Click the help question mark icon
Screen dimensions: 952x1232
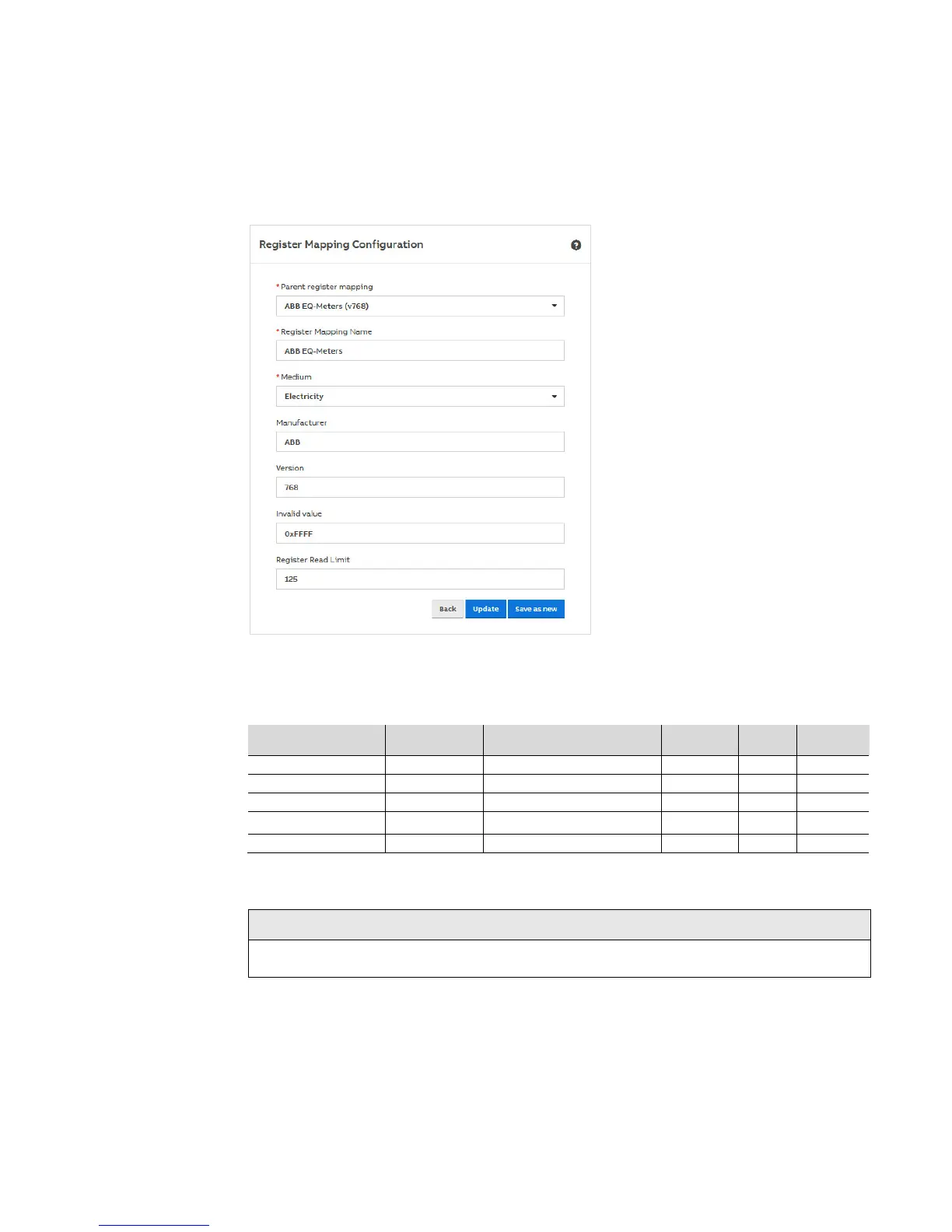(x=576, y=245)
